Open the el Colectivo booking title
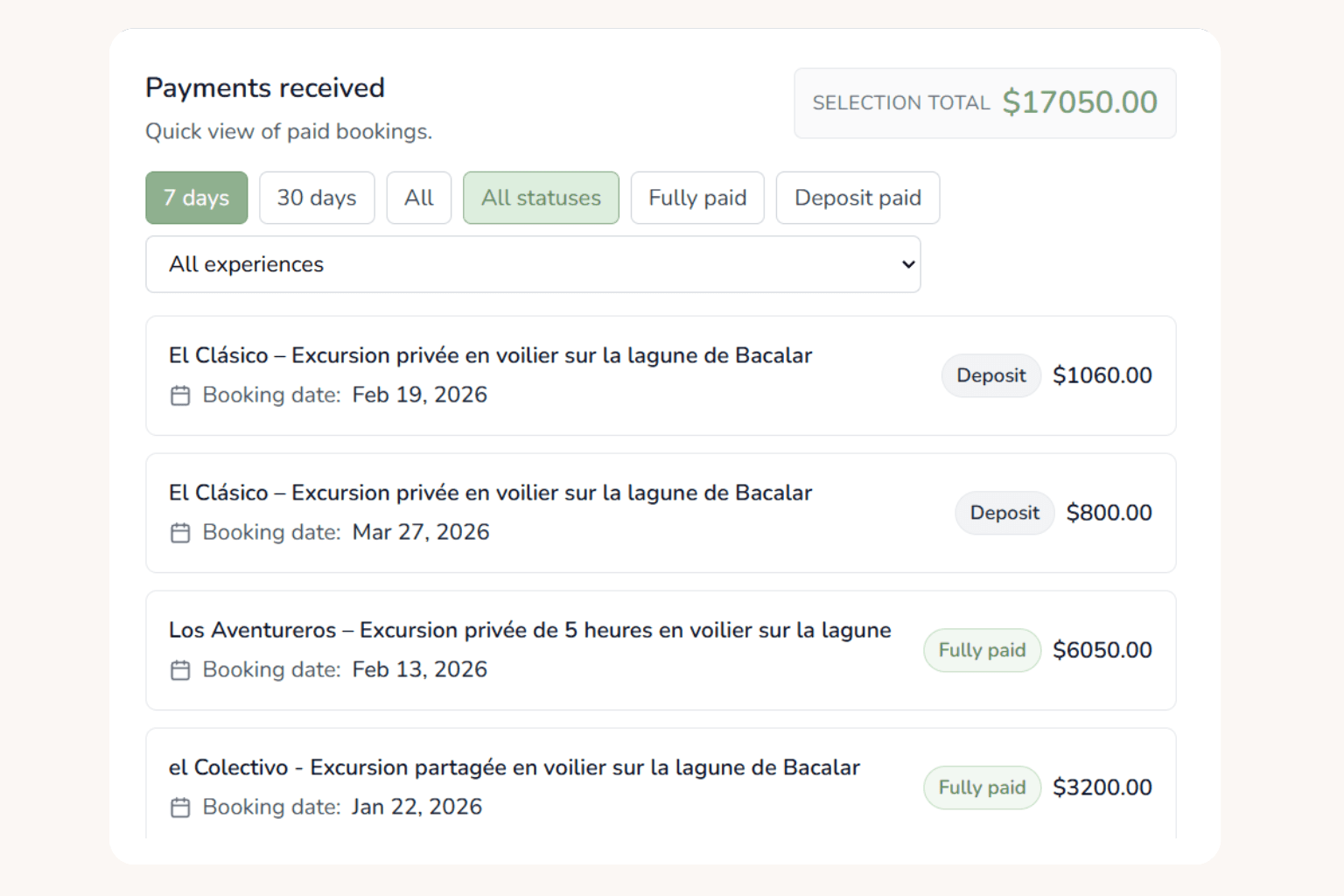This screenshot has width=1344, height=896. (x=514, y=767)
